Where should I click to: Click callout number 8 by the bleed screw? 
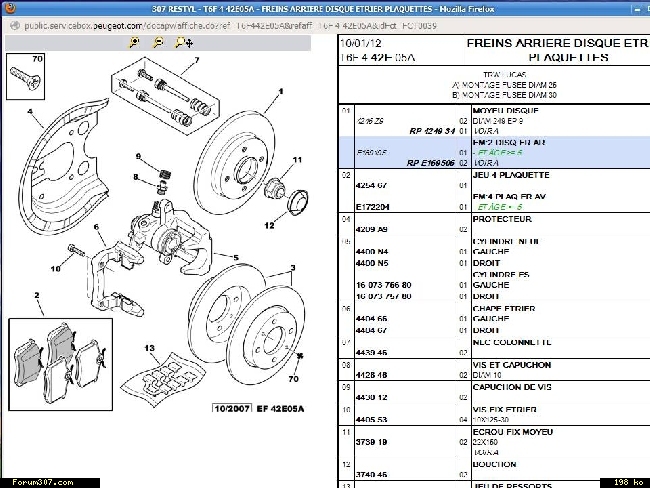click(x=136, y=177)
